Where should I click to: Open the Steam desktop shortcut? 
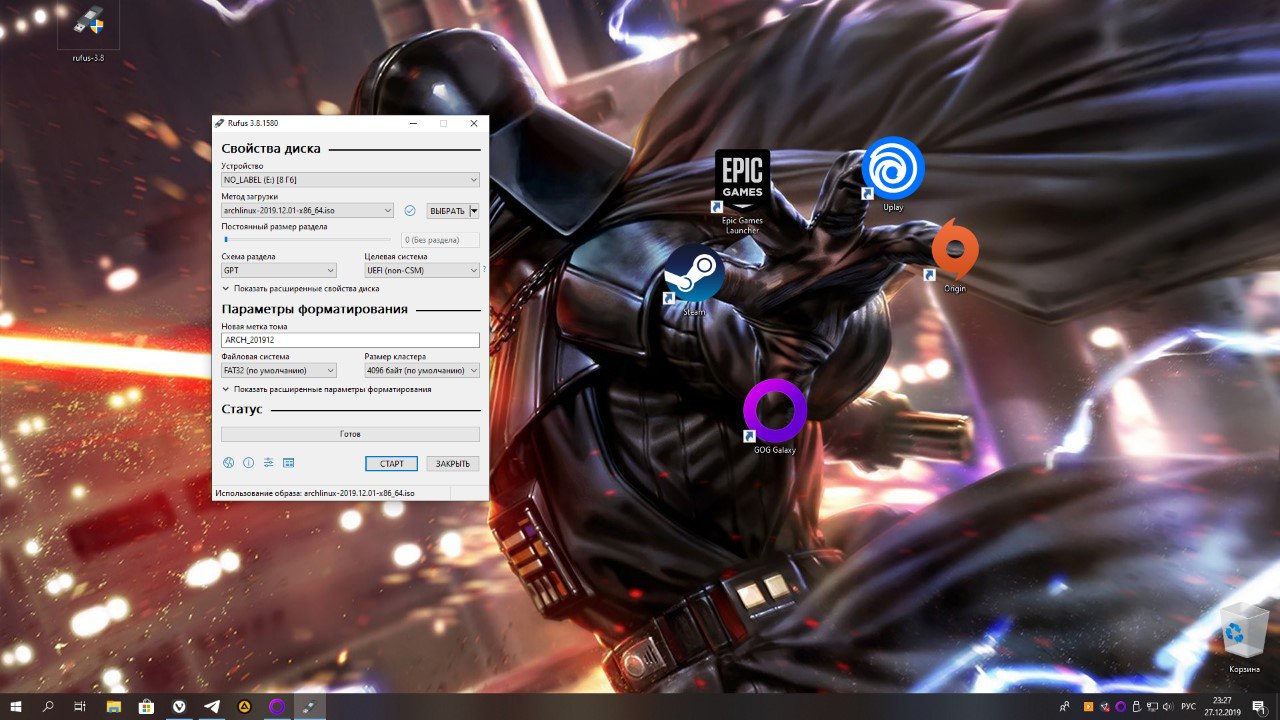694,280
